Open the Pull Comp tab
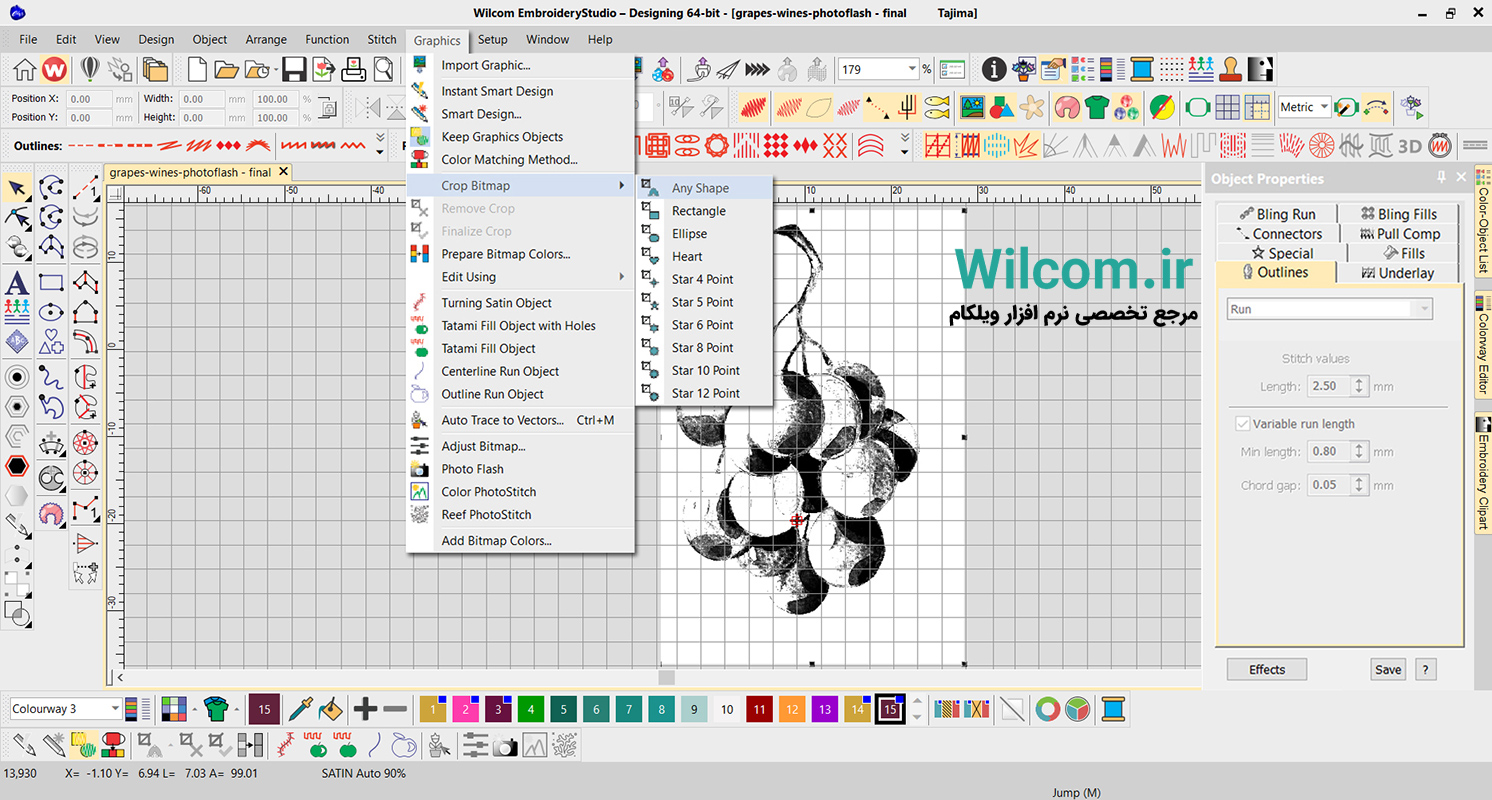This screenshot has width=1492, height=800. pos(1398,234)
